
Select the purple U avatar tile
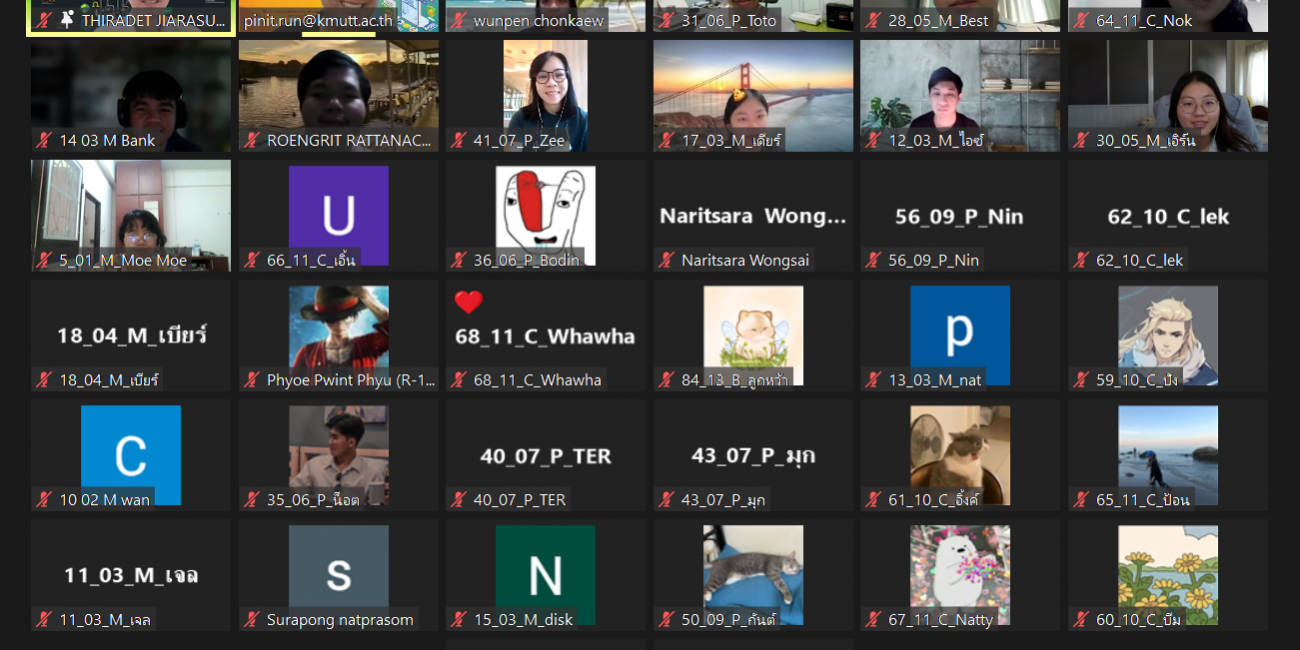pos(338,215)
